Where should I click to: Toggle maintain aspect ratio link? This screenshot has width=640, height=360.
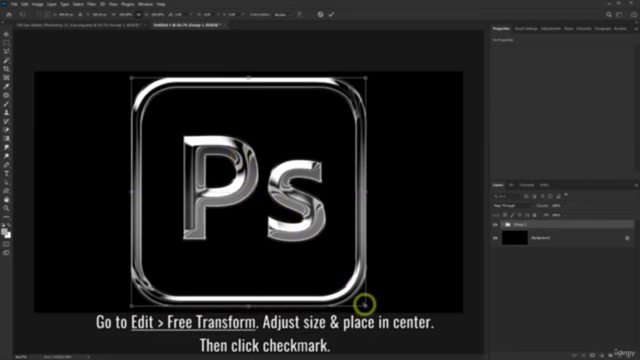tap(138, 15)
